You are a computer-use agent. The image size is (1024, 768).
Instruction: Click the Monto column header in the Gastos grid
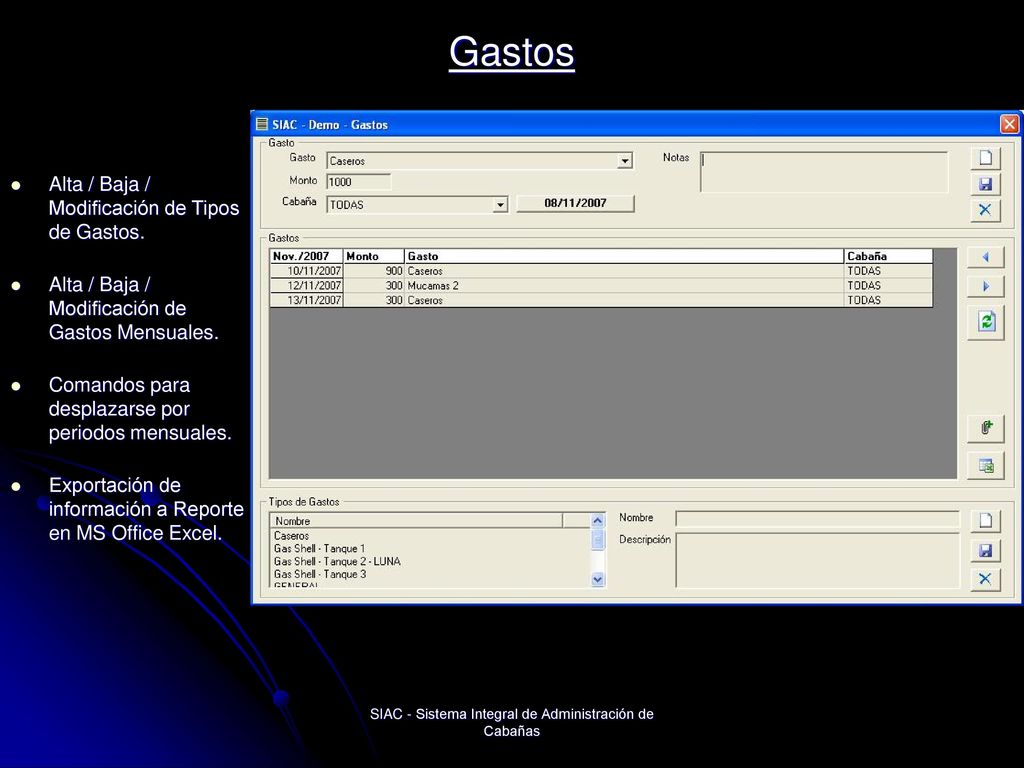tap(374, 256)
